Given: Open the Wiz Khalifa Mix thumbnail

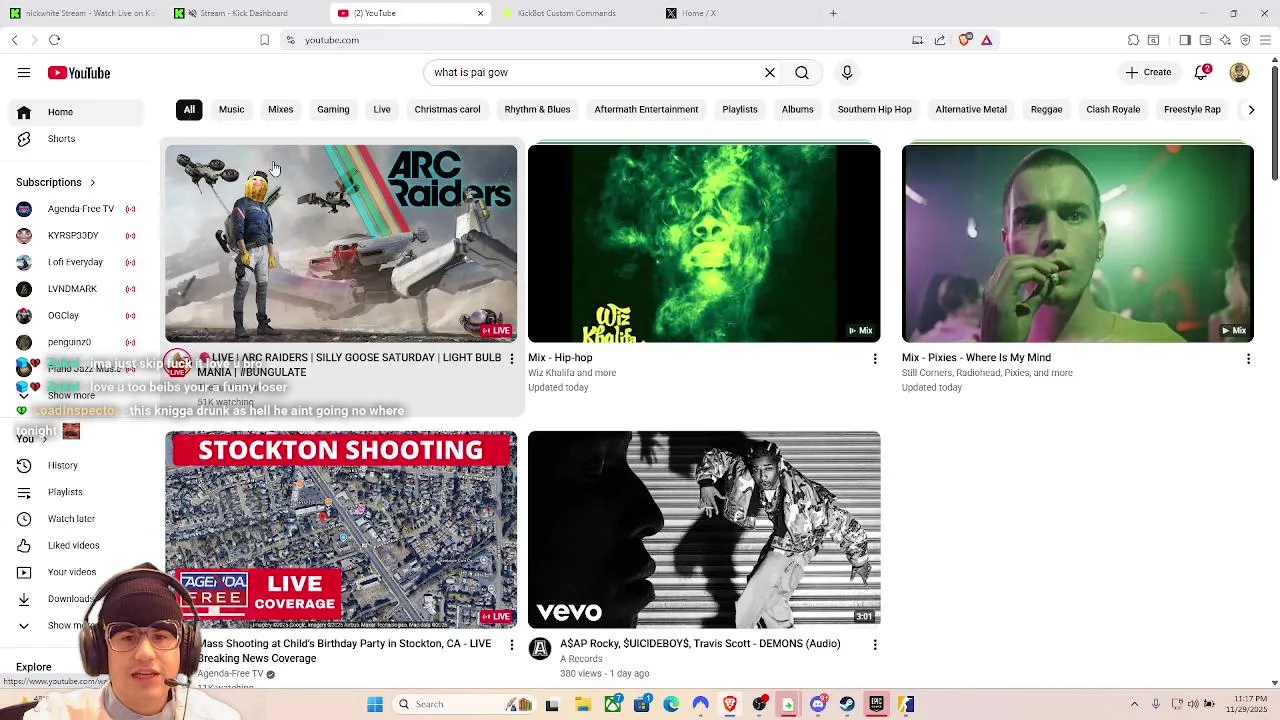Looking at the screenshot, I should pos(704,244).
